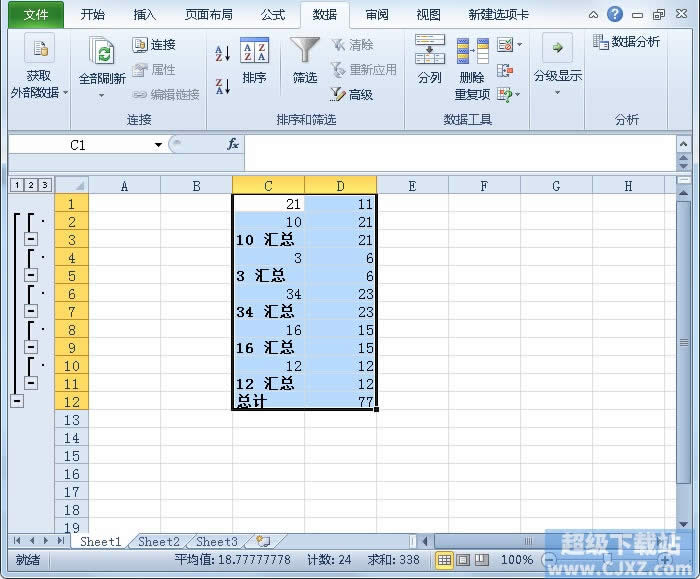Switch to Normal view icon
Viewport: 700px width, 579px height.
point(444,560)
